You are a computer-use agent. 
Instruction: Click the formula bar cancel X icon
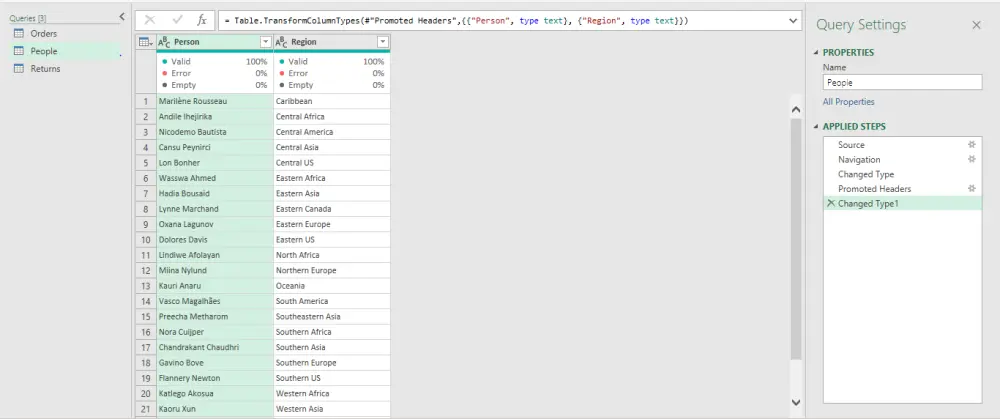[150, 20]
